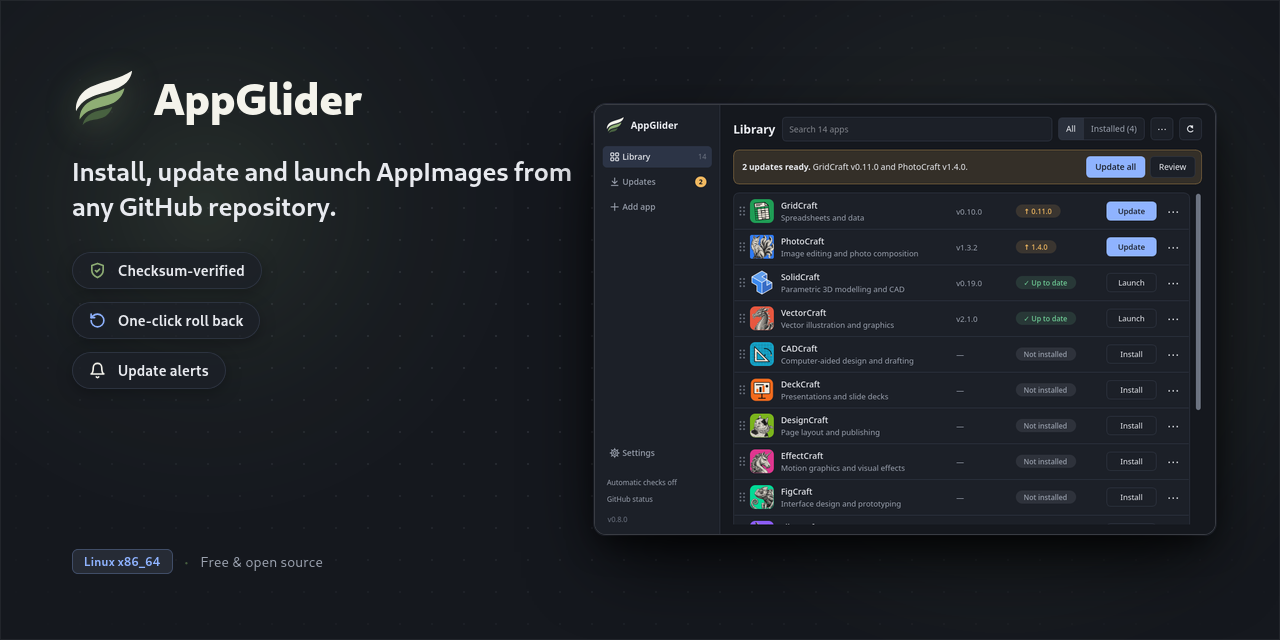This screenshot has width=1280, height=640.
Task: Click the app list vertical scrollbar
Action: pos(1198,301)
